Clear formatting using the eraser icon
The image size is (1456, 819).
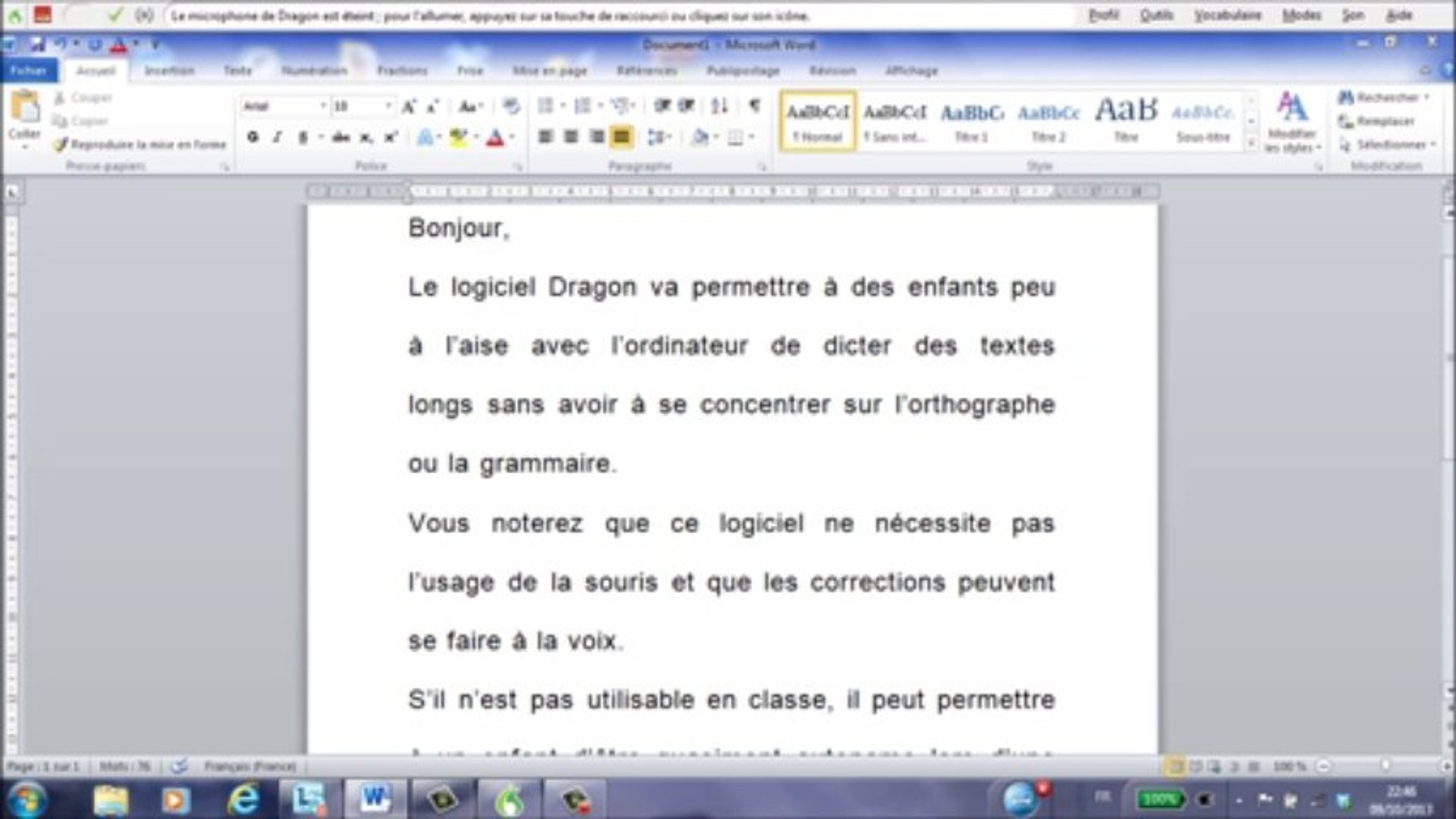point(511,107)
